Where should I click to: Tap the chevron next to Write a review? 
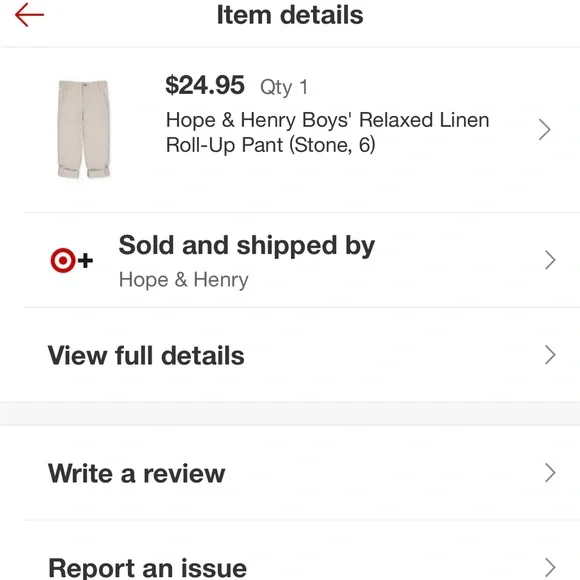click(x=550, y=473)
